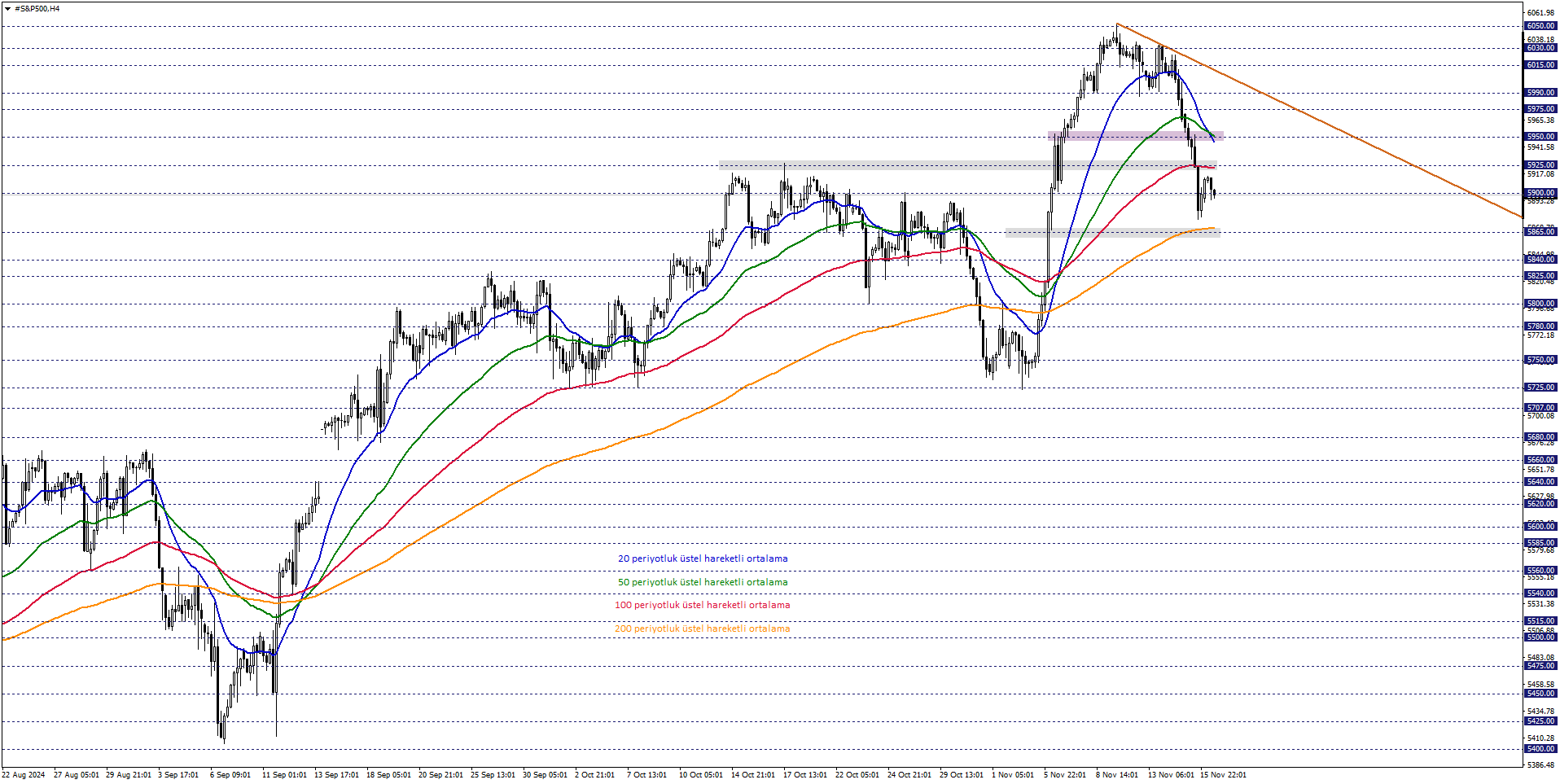Click the 5800.00 price level label
Image resolution: width=1560 pixels, height=784 pixels.
click(1540, 304)
